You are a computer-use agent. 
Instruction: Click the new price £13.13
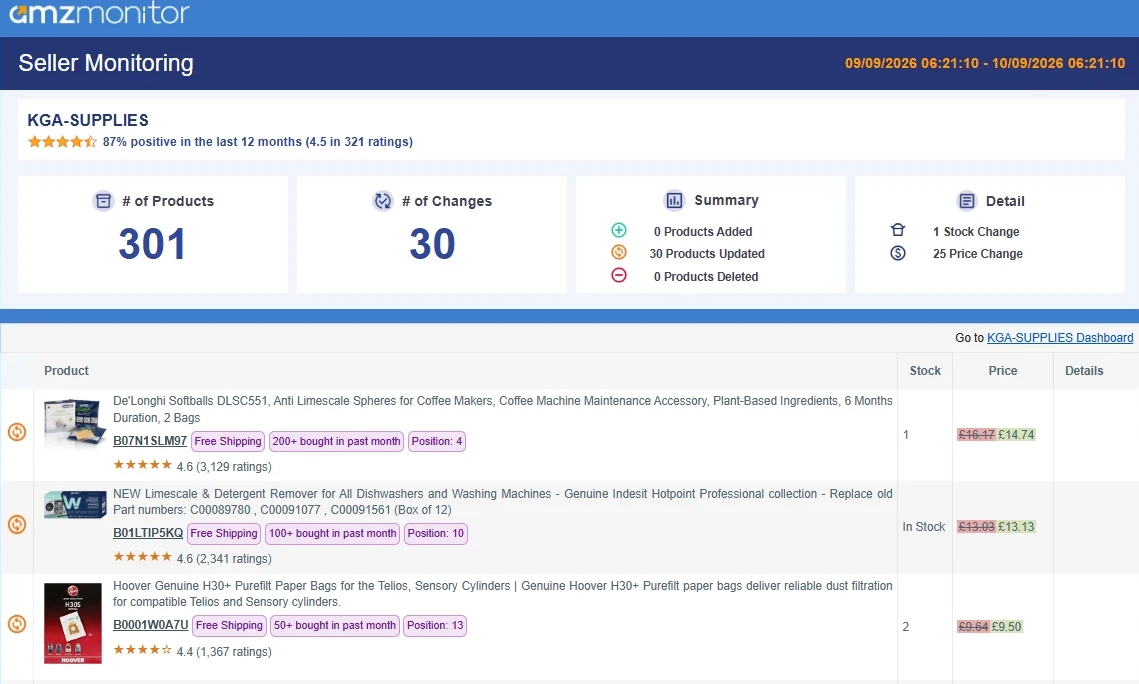pos(1016,526)
